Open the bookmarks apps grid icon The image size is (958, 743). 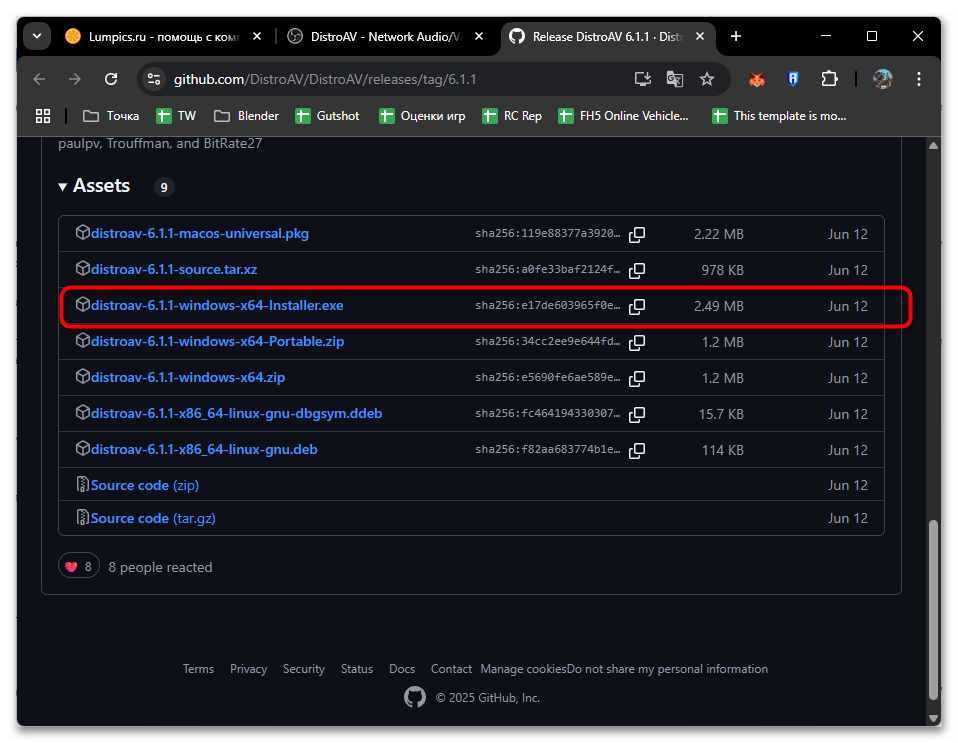click(x=43, y=116)
